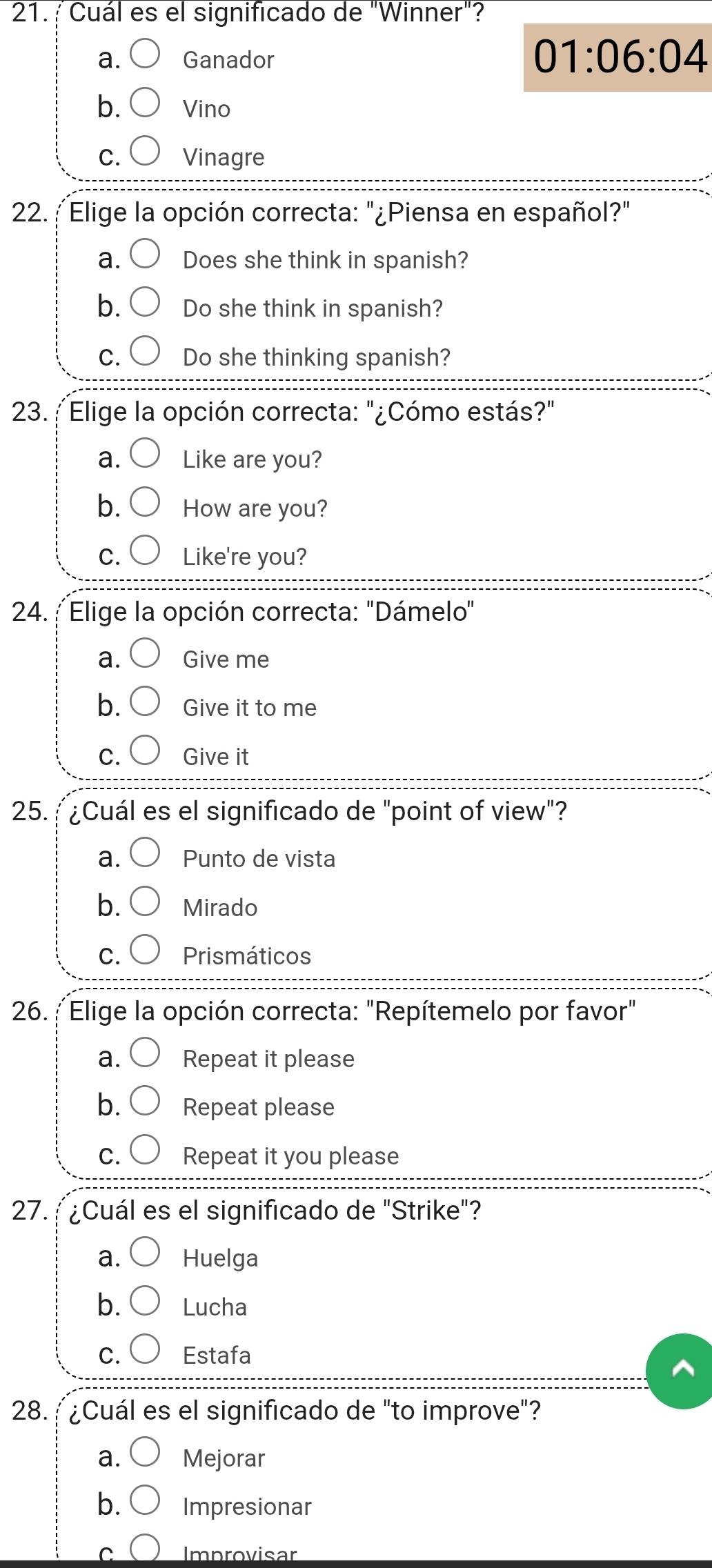The image size is (712, 1568).
Task: Pick the 'Impresionar' radio option
Action: pos(146,1505)
